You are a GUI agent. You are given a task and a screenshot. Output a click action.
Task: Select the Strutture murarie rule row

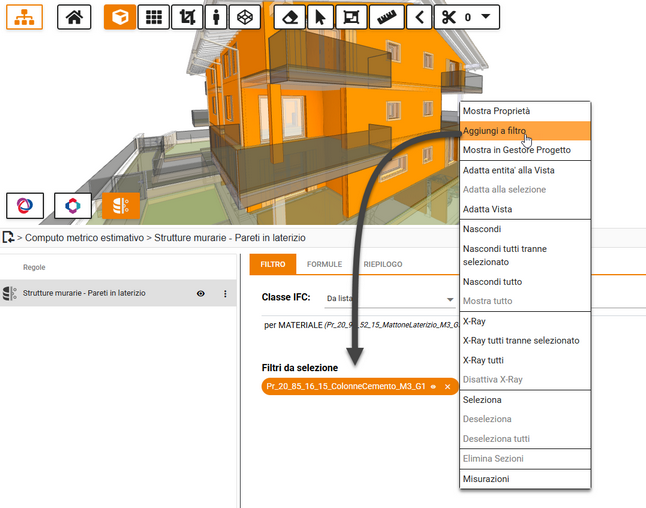tap(118, 293)
